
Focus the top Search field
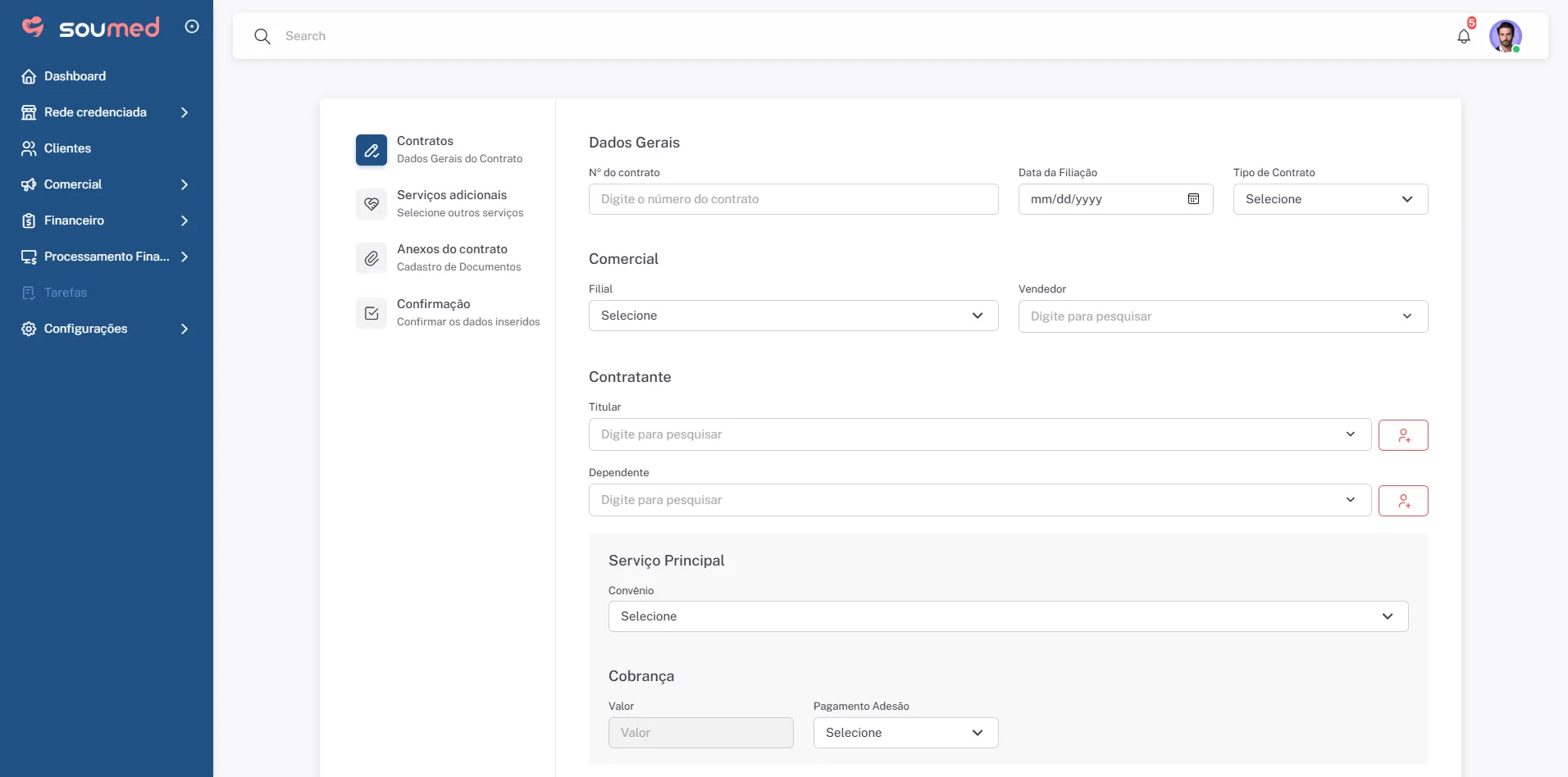point(861,36)
